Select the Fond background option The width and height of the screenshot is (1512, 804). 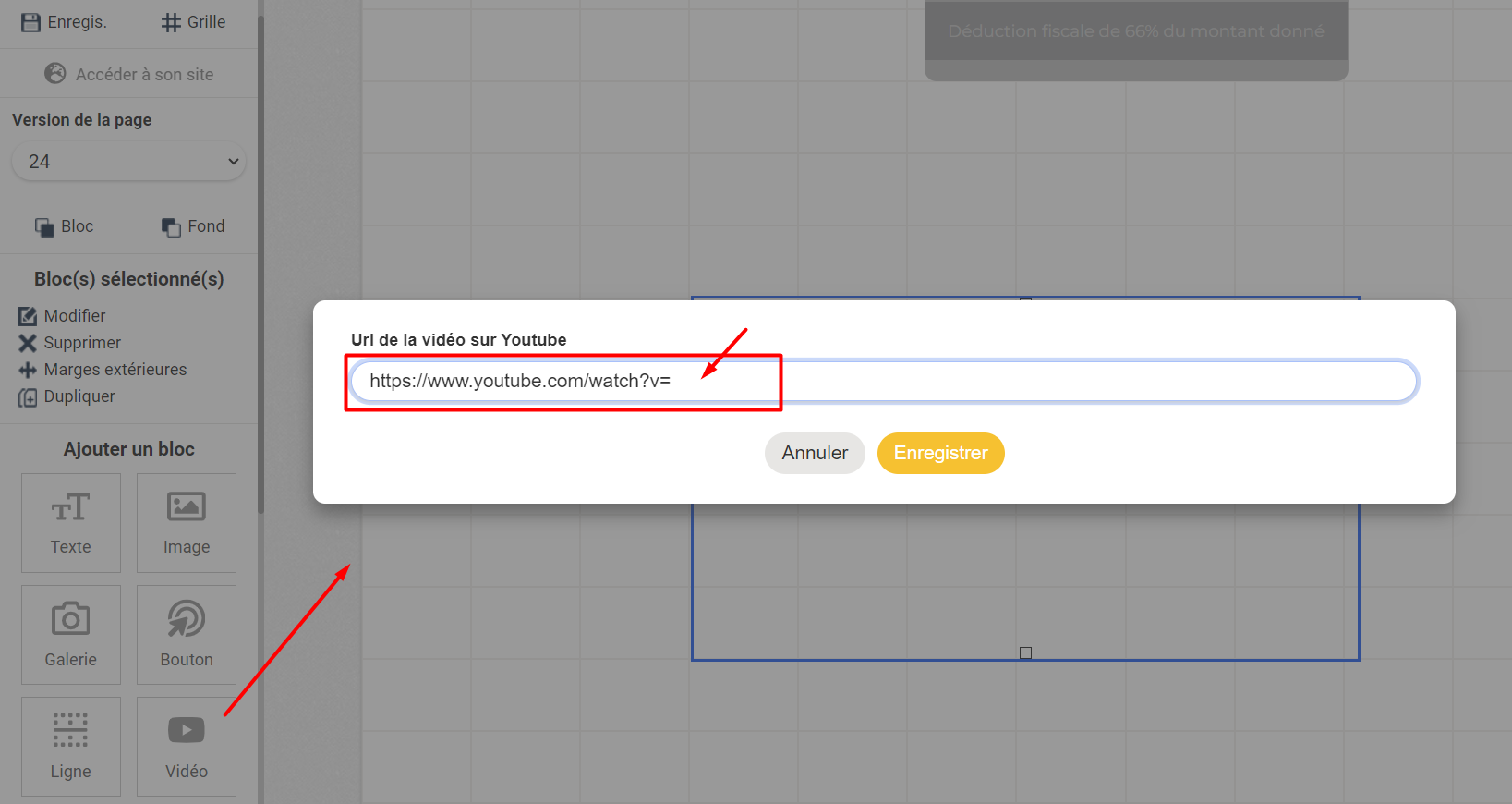(x=193, y=226)
